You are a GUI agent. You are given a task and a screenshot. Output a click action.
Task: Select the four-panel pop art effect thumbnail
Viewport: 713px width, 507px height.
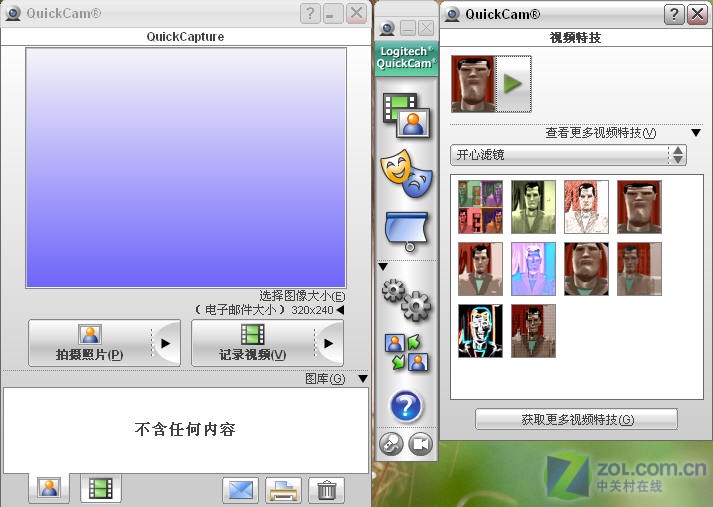[x=481, y=207]
